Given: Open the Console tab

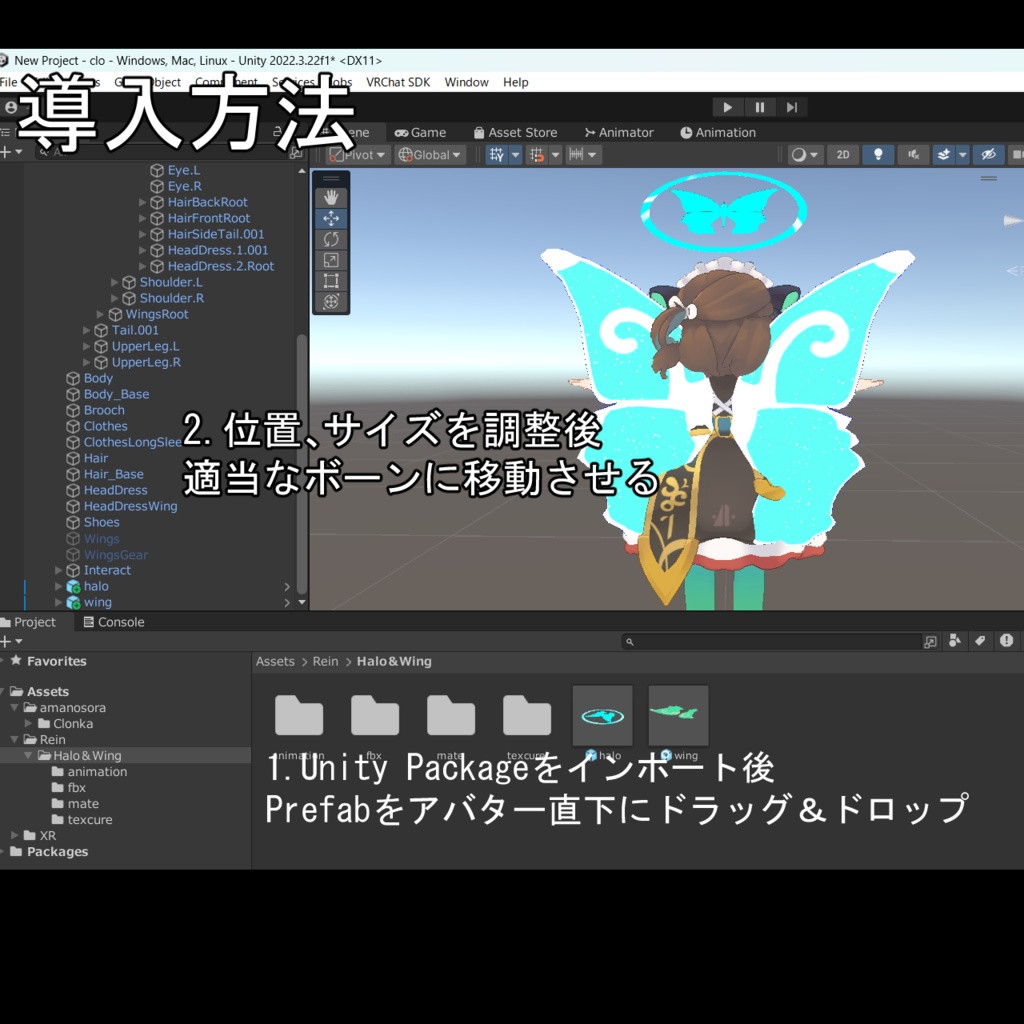Looking at the screenshot, I should coord(114,622).
